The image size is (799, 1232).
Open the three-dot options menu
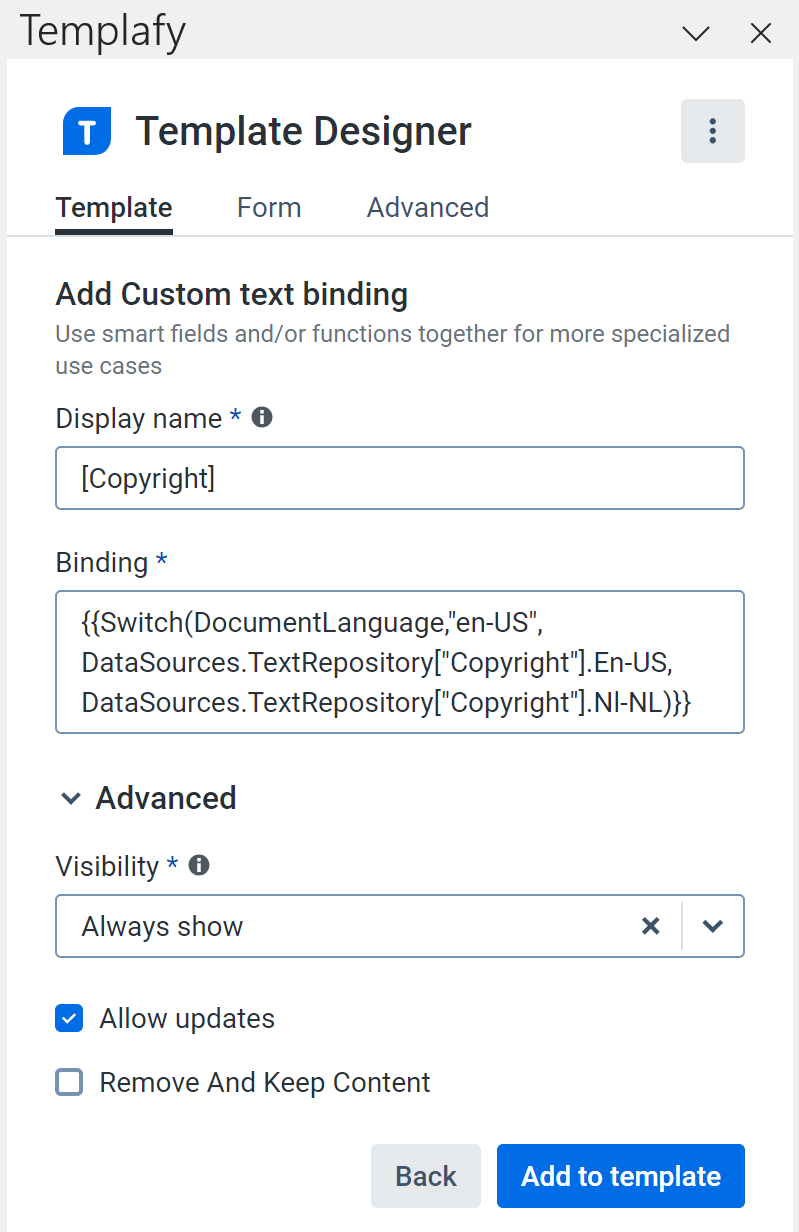pos(712,130)
